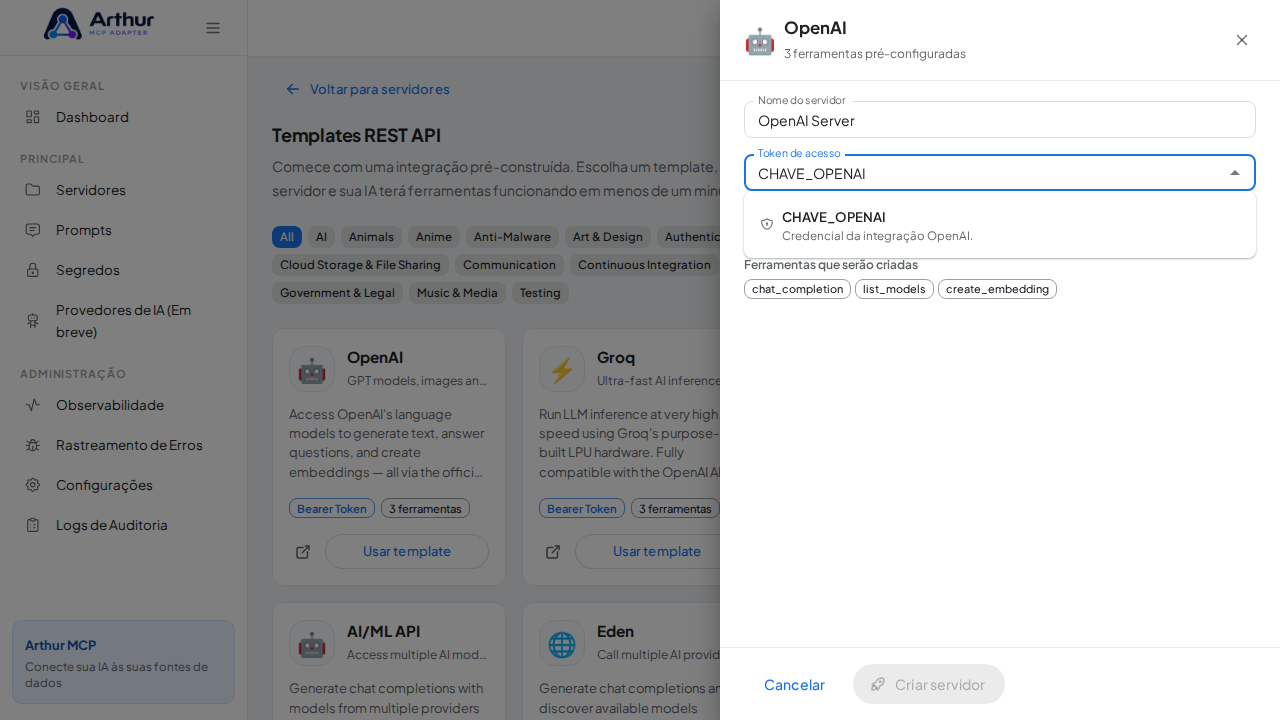The image size is (1280, 720).
Task: Click the Nome do servidor input field
Action: (x=1000, y=120)
